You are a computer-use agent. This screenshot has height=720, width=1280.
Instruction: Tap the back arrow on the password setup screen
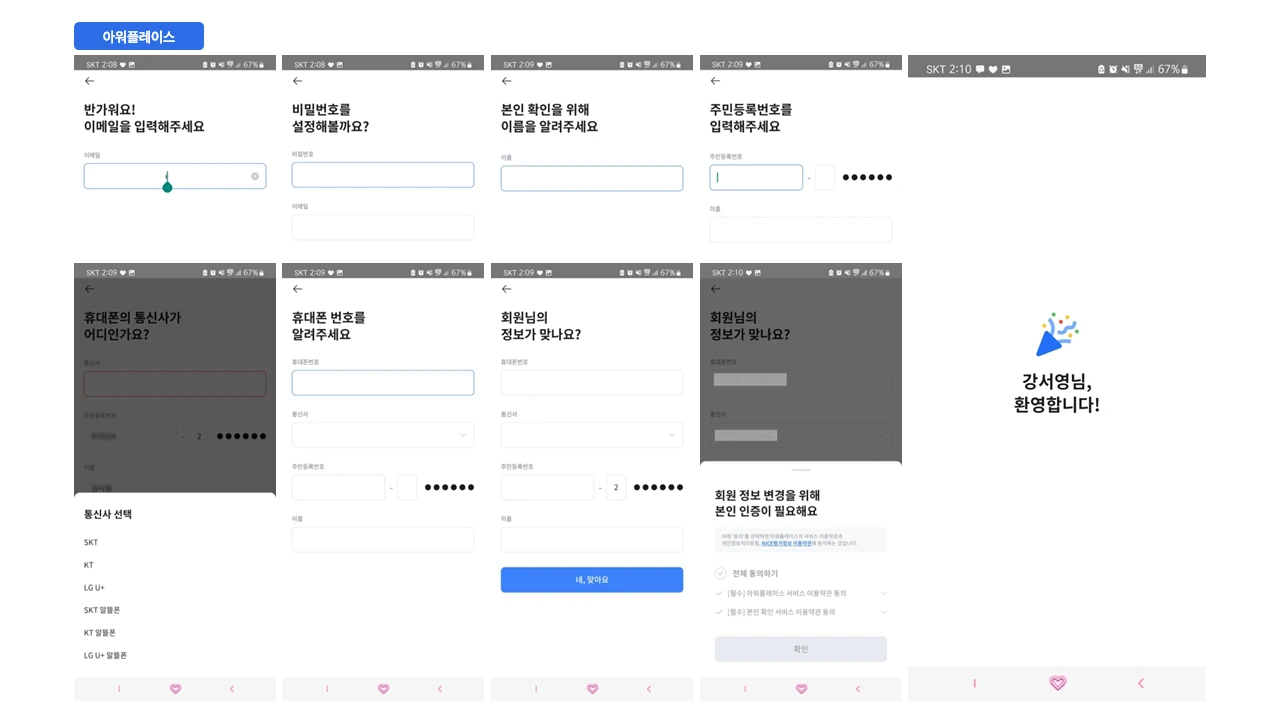[x=297, y=81]
